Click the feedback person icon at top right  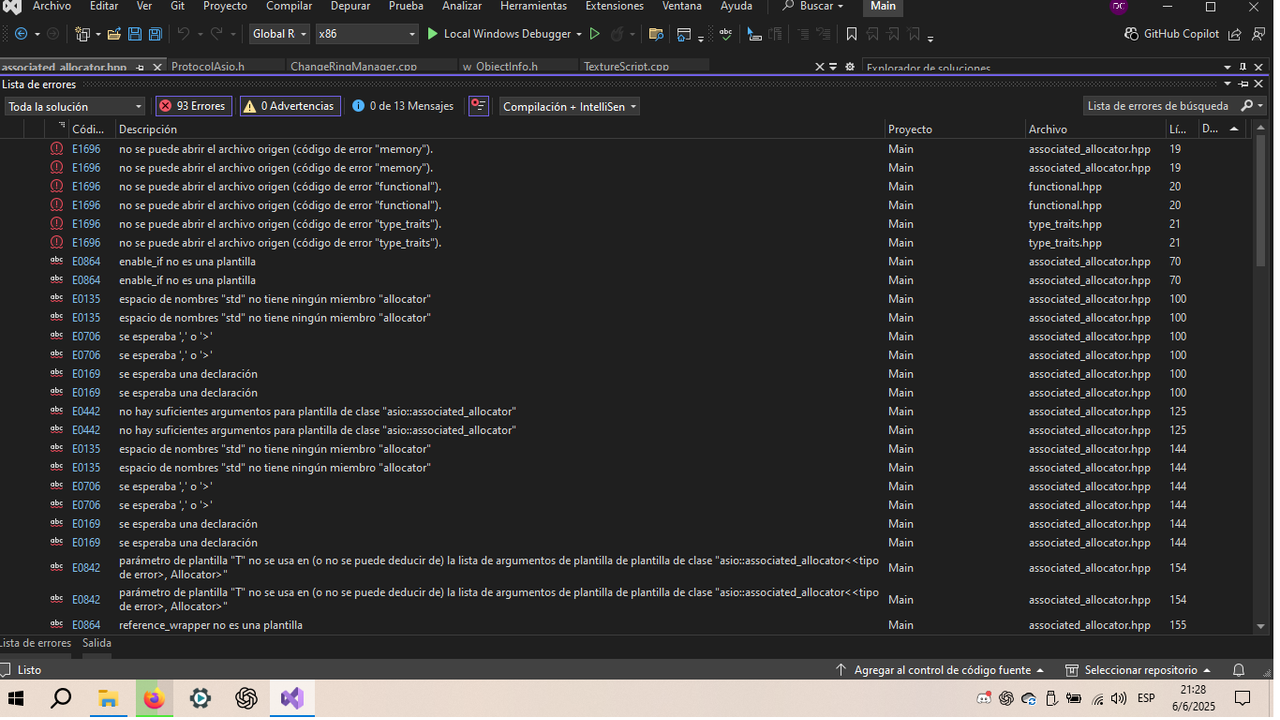click(x=1258, y=34)
